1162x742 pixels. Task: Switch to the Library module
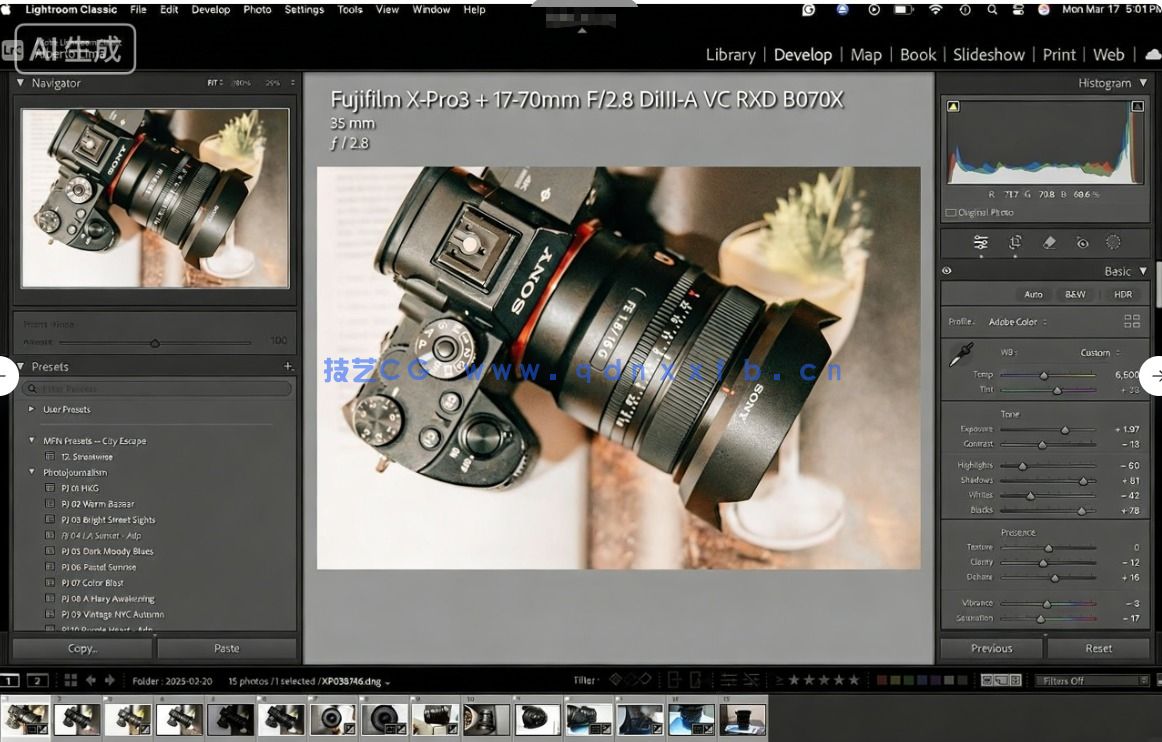[x=731, y=55]
